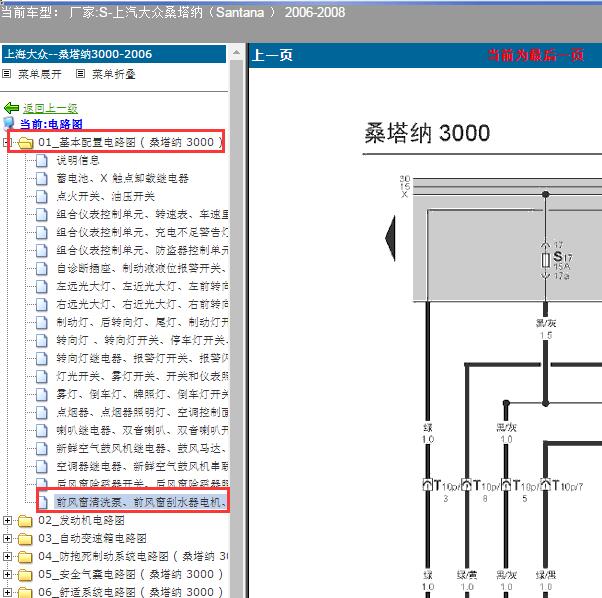Click the 菜单展开 expand-all option

tap(40, 74)
